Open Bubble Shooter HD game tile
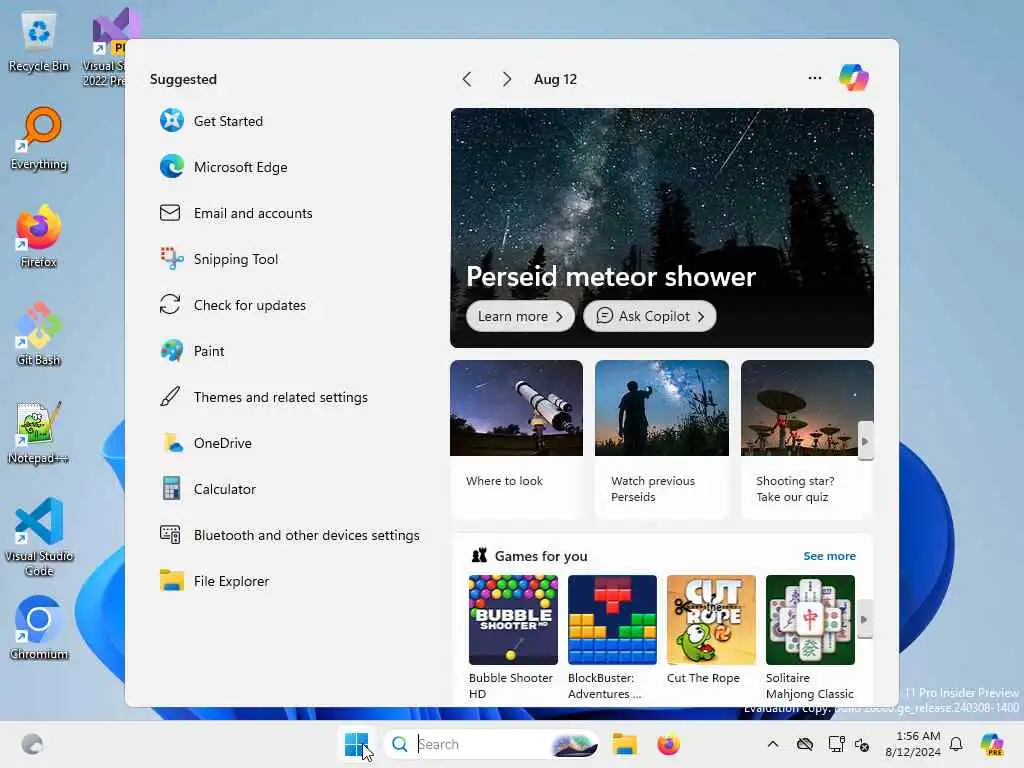 (x=513, y=637)
